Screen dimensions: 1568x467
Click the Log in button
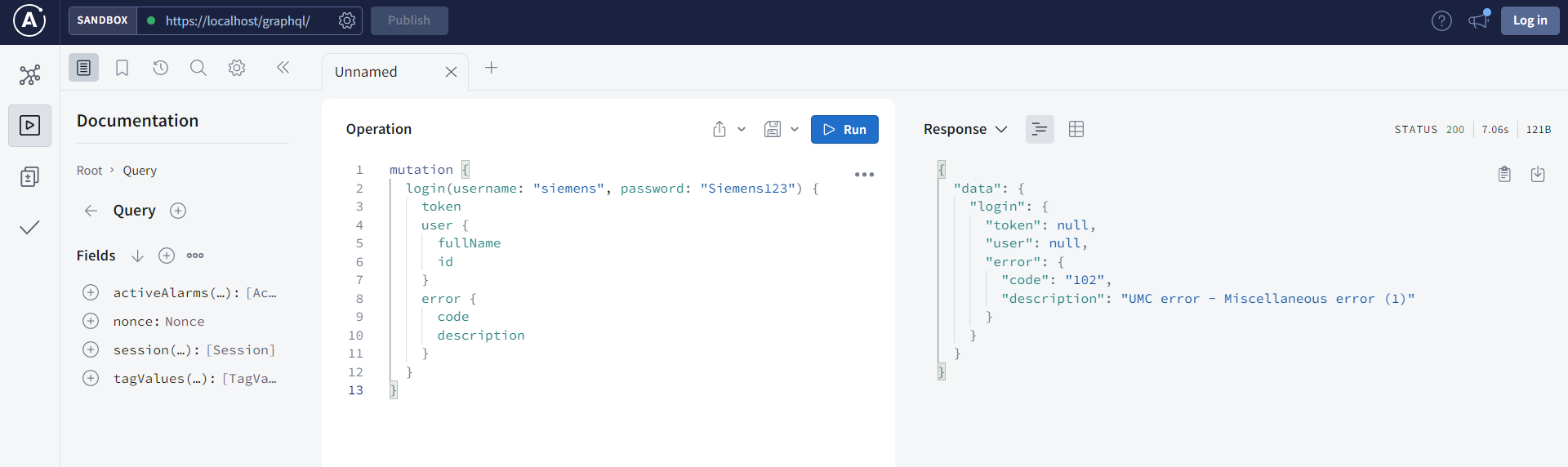click(x=1530, y=20)
